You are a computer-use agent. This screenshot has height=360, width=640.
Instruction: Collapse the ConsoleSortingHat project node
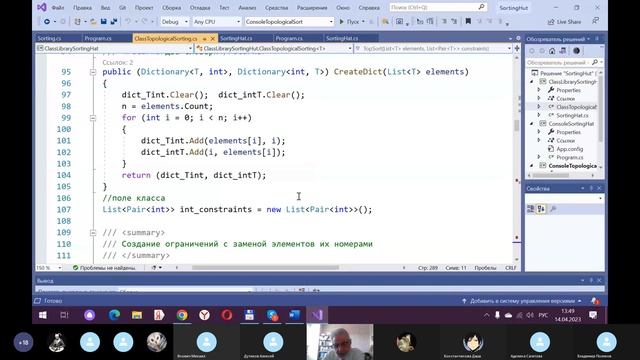[532, 124]
